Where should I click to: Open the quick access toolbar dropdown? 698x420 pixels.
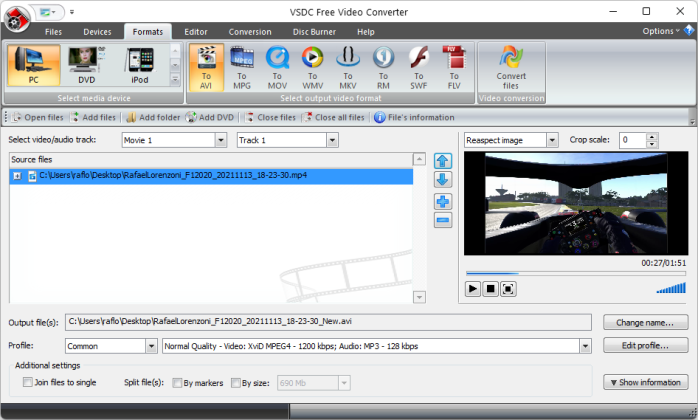72,12
